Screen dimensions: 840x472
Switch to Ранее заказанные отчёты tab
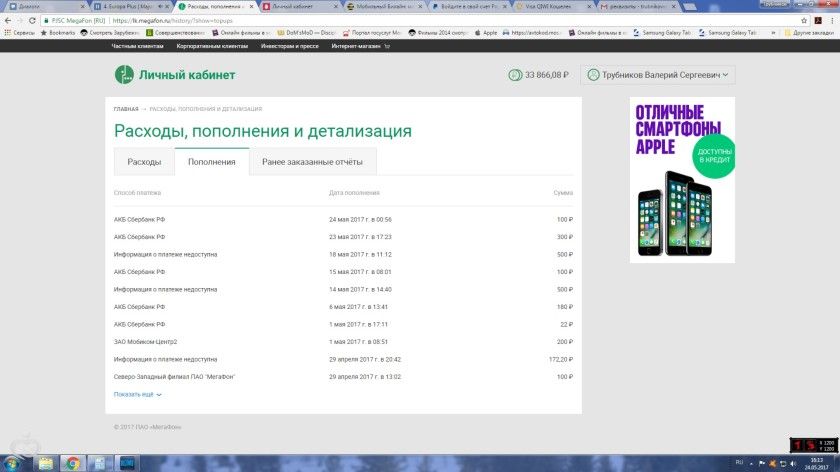coord(312,161)
